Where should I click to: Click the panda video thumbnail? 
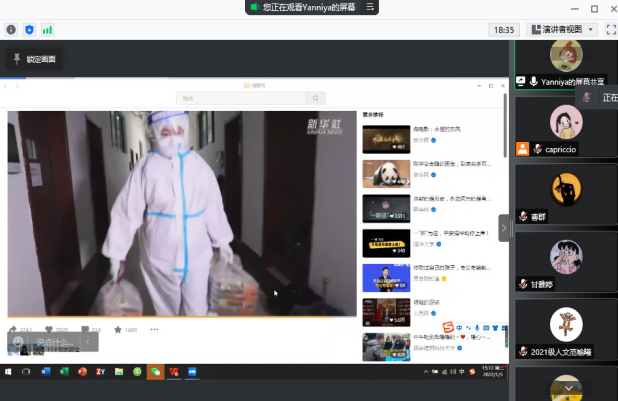click(385, 174)
